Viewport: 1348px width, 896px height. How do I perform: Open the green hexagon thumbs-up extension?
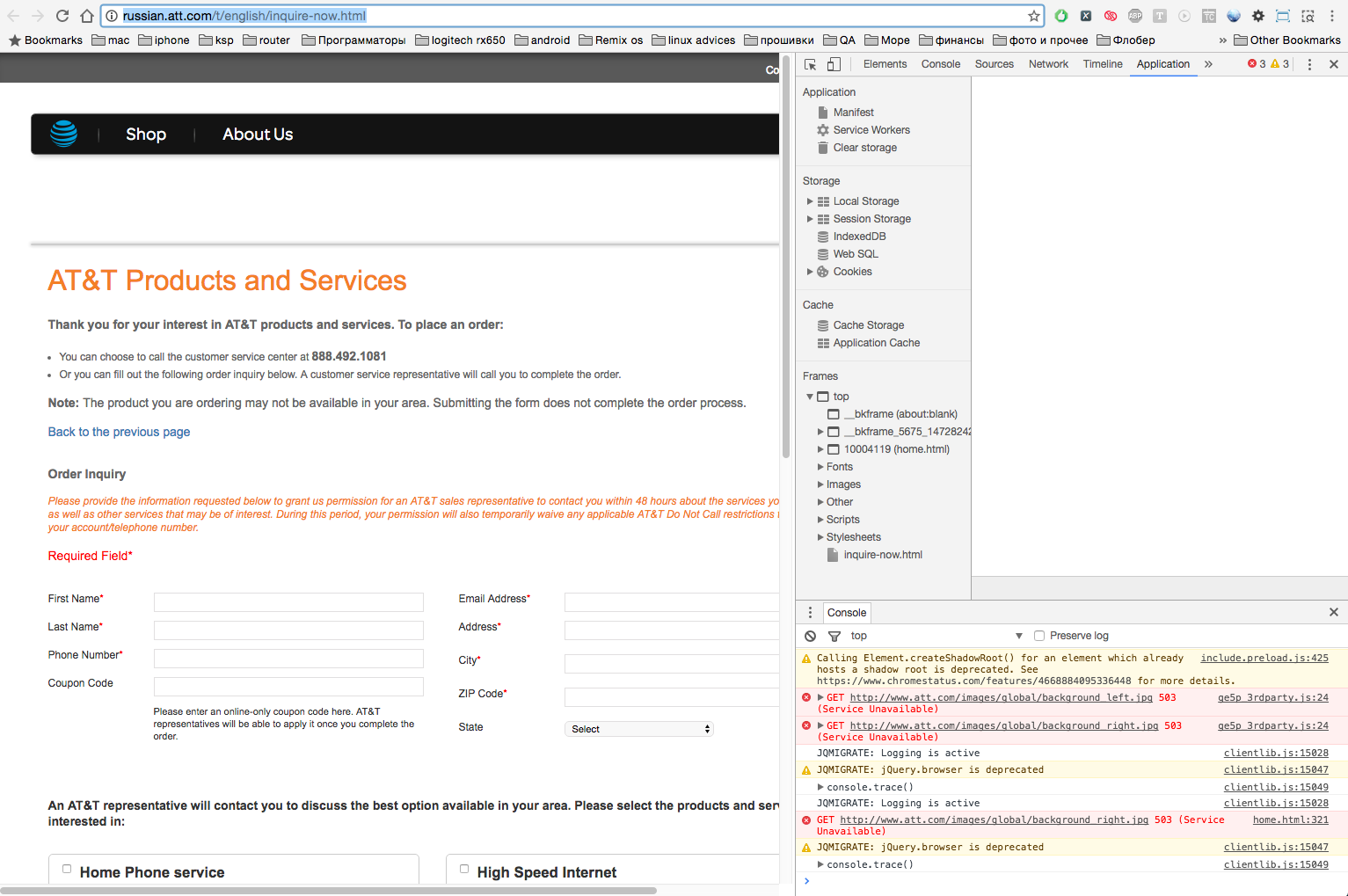[1061, 16]
